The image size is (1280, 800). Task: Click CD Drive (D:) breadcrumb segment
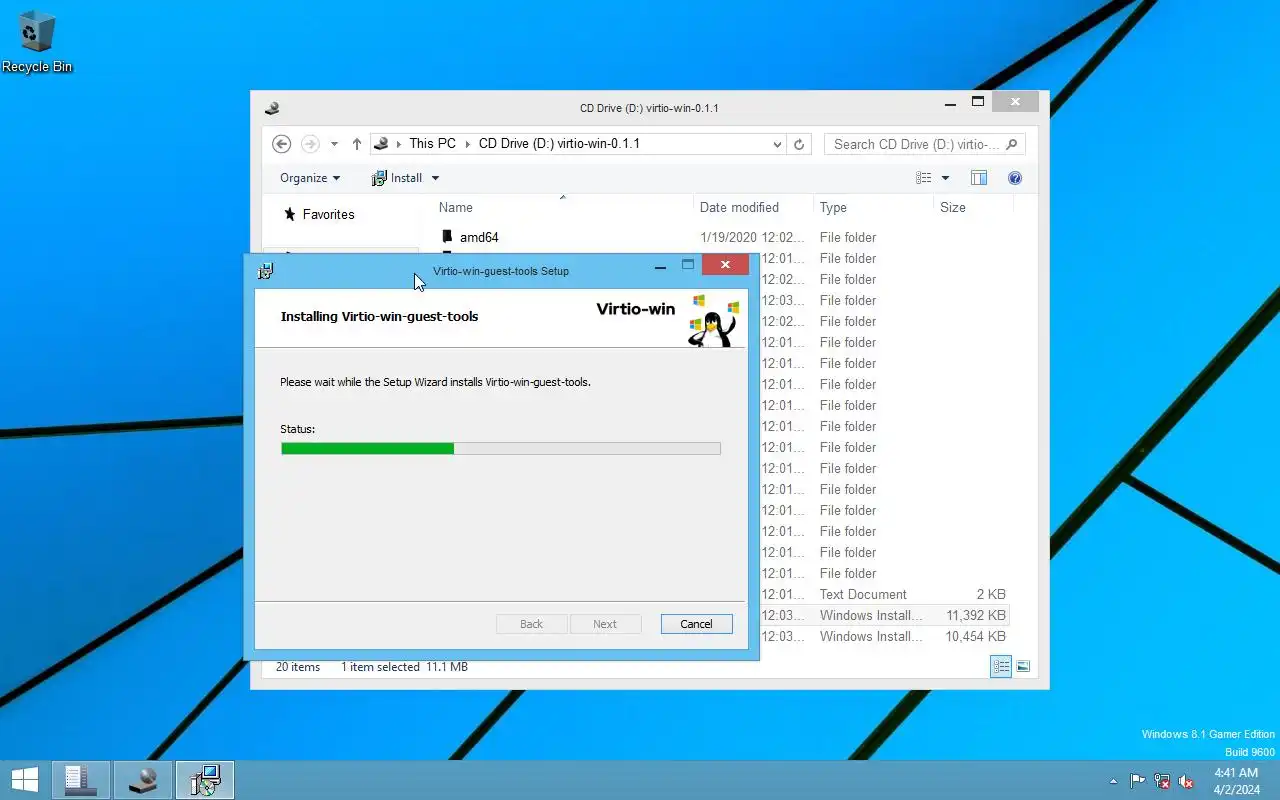[x=559, y=144]
